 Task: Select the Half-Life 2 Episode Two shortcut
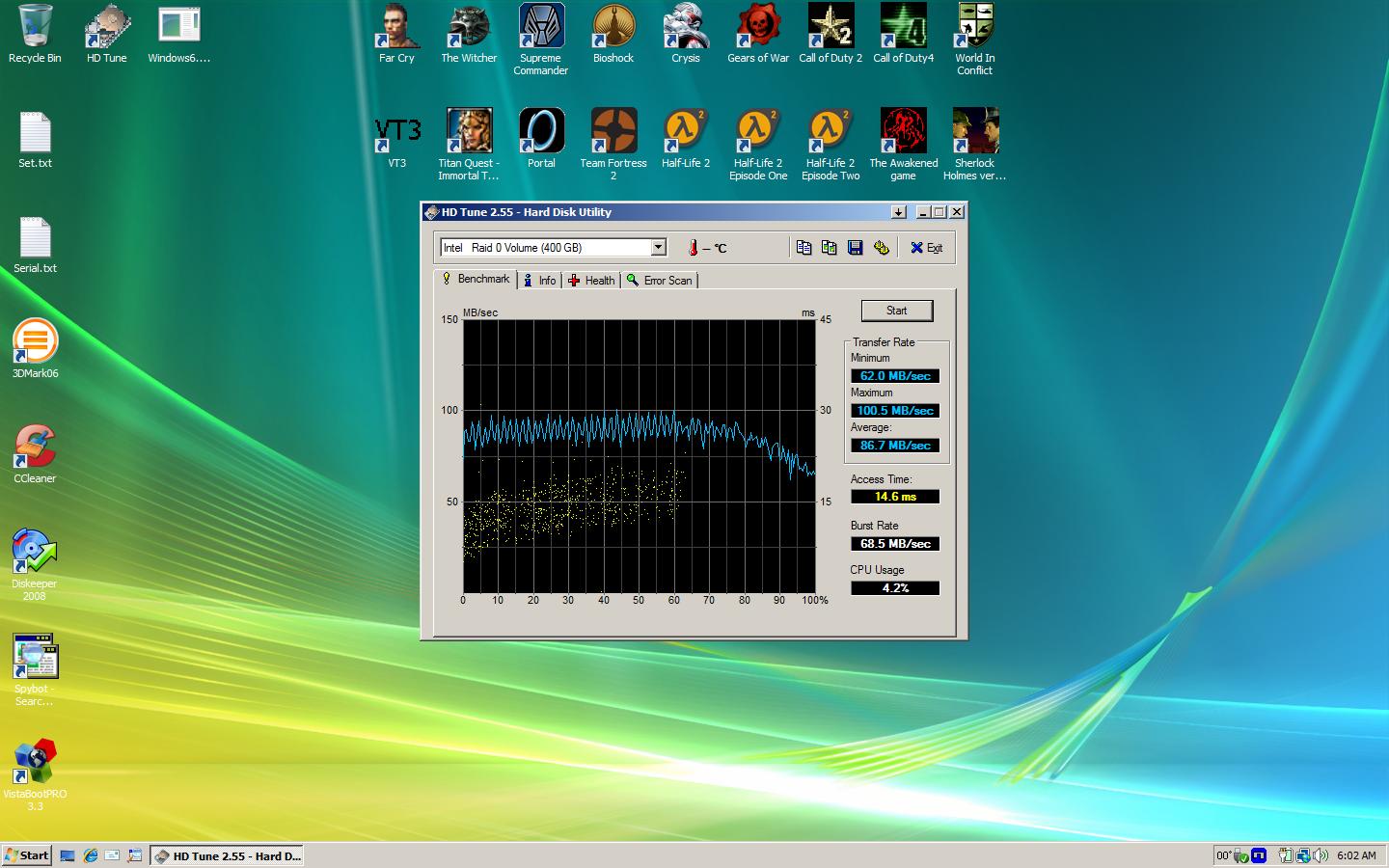click(x=831, y=145)
